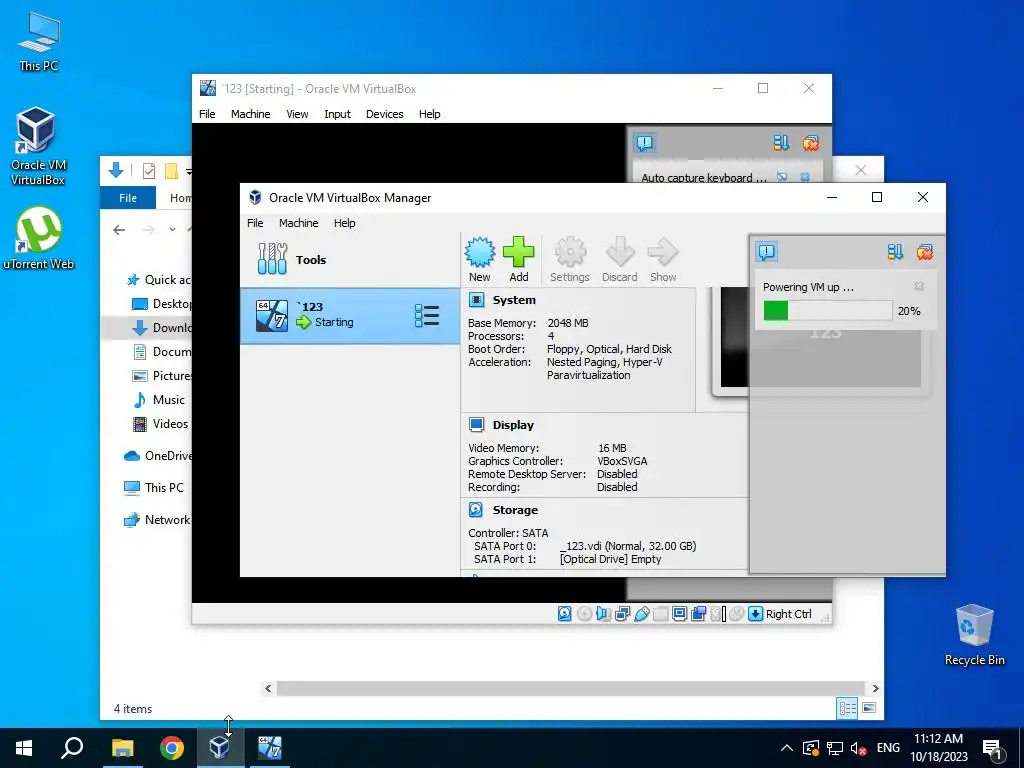Show hidden system tray icons

click(x=787, y=748)
